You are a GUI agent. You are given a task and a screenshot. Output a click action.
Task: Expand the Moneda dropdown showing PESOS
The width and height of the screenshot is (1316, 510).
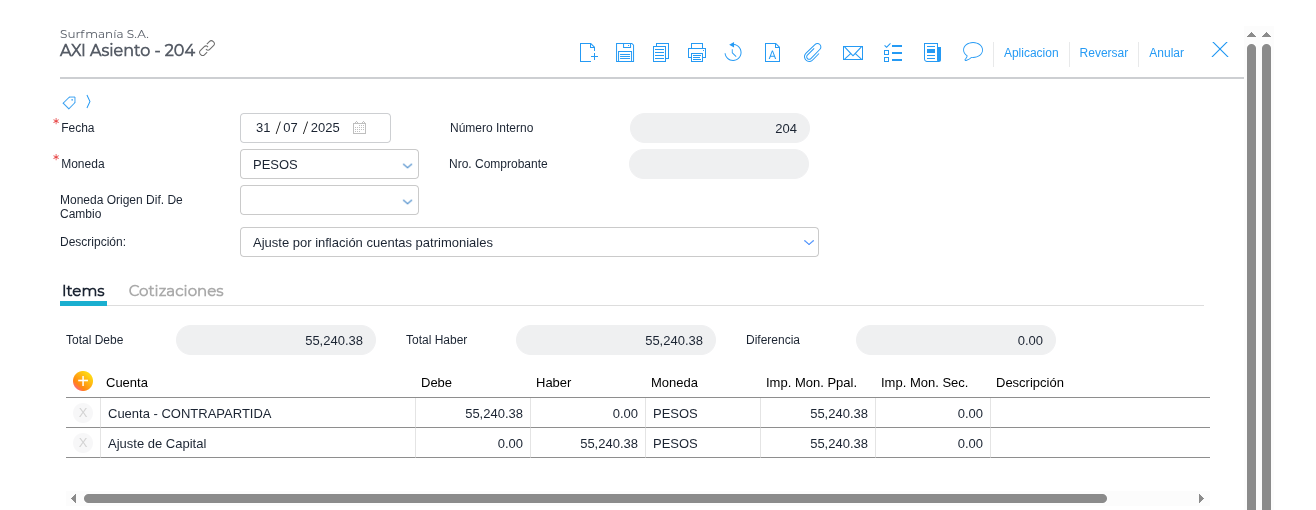point(407,165)
